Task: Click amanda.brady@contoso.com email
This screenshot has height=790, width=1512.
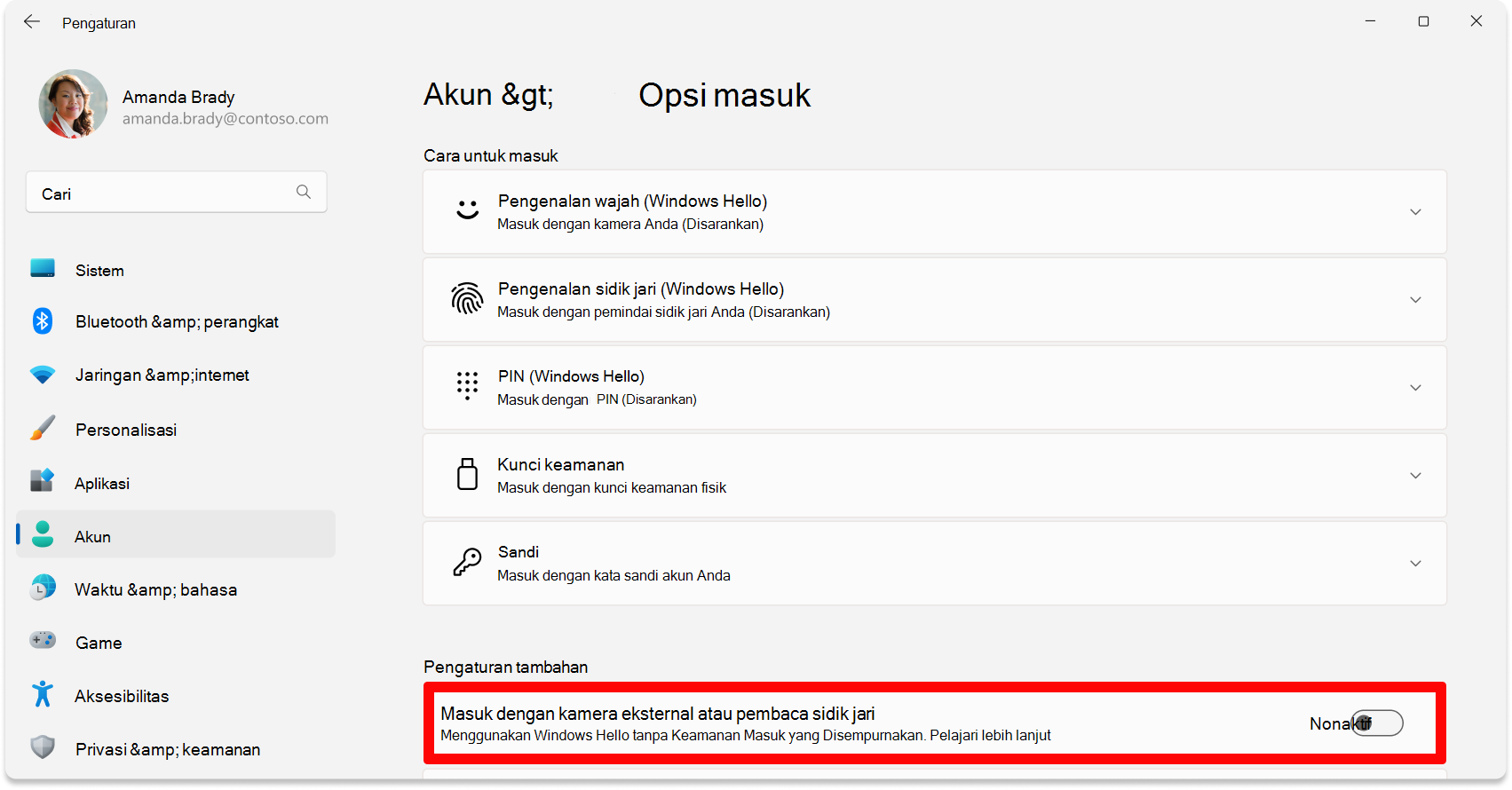Action: [x=226, y=118]
